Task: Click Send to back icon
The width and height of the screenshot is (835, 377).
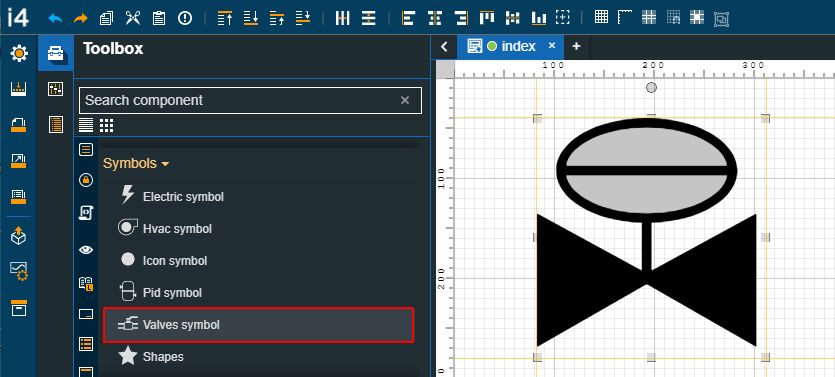Action: coord(251,18)
